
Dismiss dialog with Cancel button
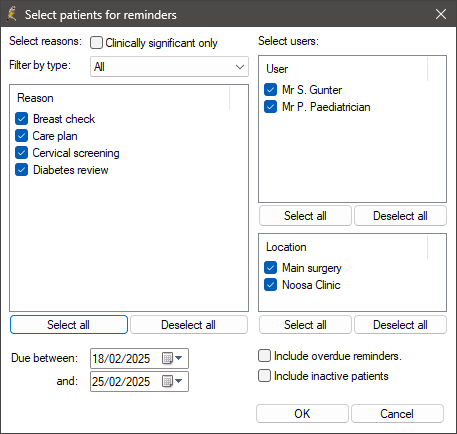[397, 414]
